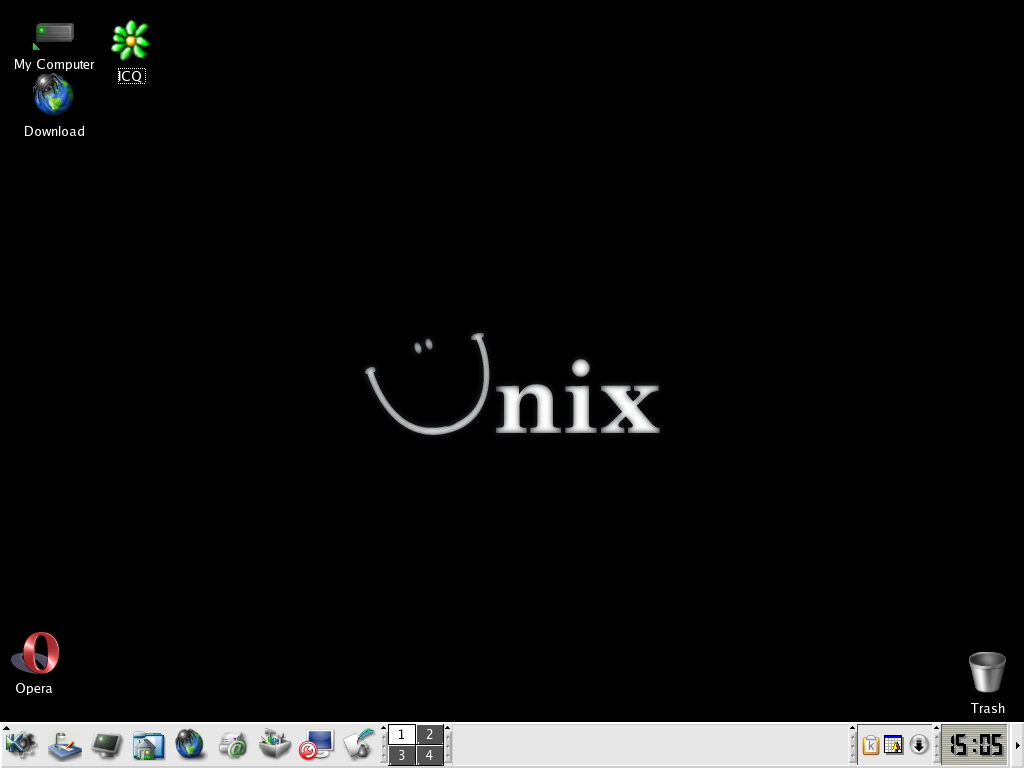The width and height of the screenshot is (1024, 768).
Task: Switch to virtual desktop 2
Action: point(430,735)
